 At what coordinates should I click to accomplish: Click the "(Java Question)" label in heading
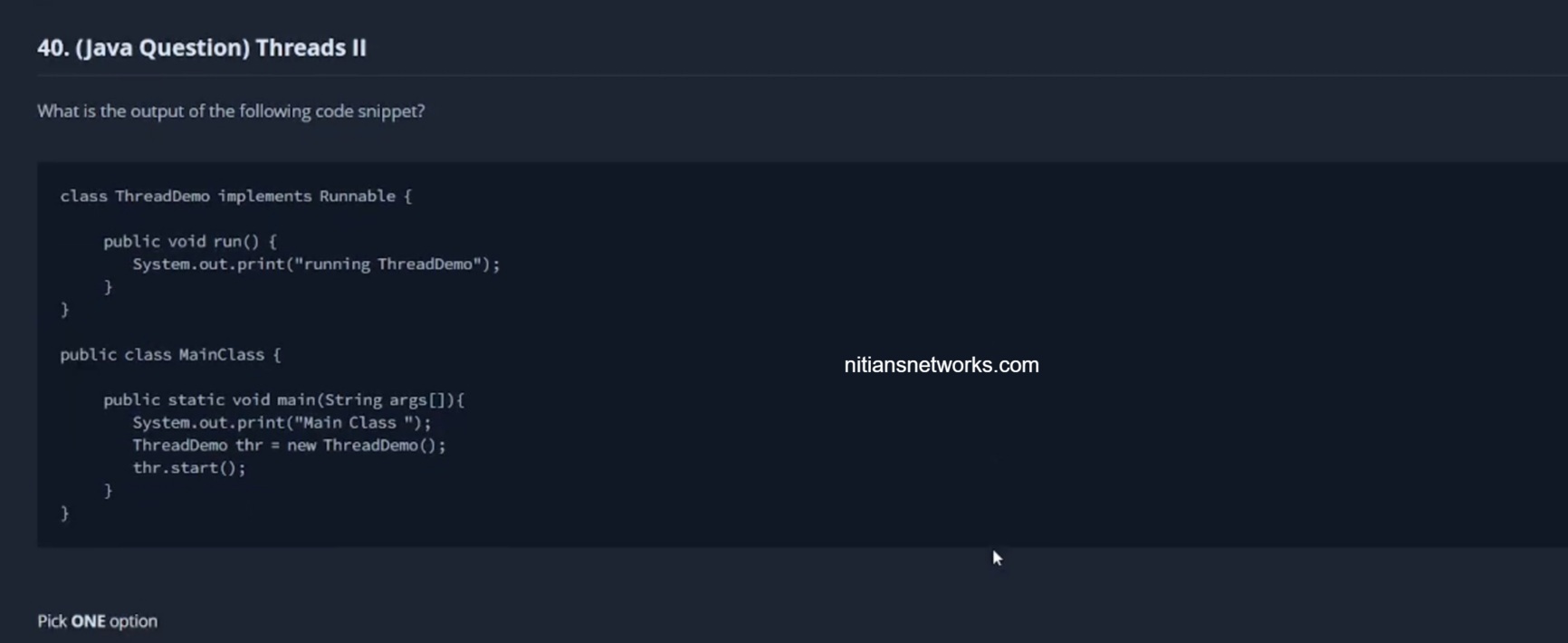pos(163,48)
